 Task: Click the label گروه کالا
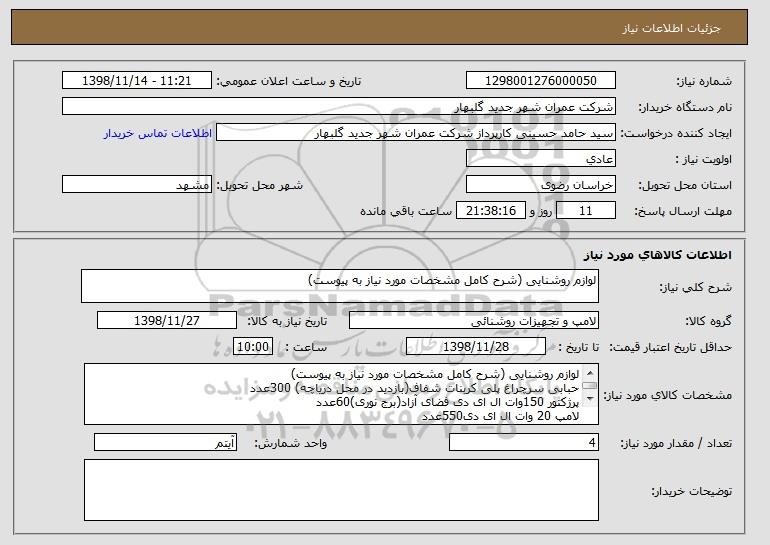point(709,322)
